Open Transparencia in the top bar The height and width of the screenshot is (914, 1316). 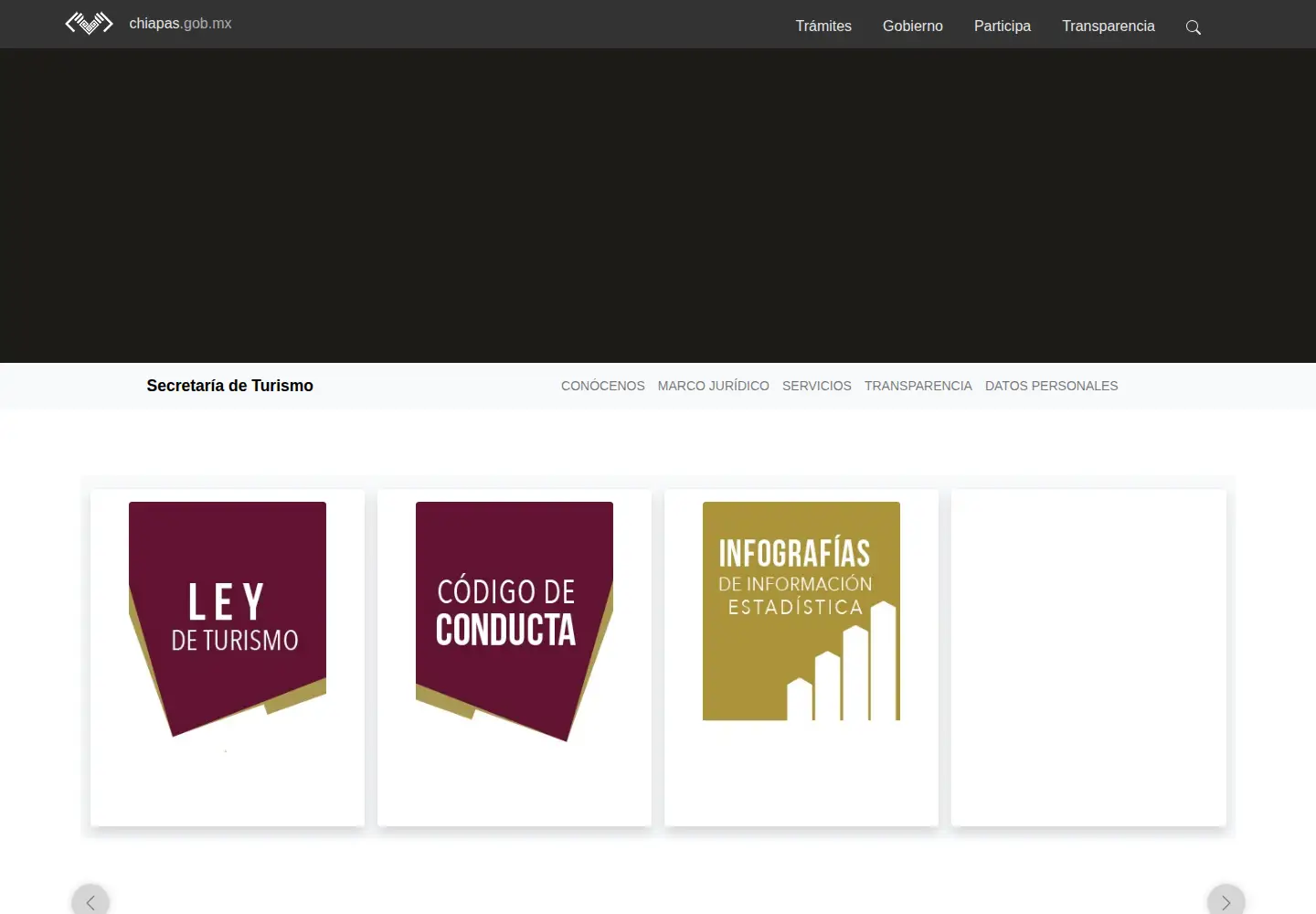point(1109,26)
